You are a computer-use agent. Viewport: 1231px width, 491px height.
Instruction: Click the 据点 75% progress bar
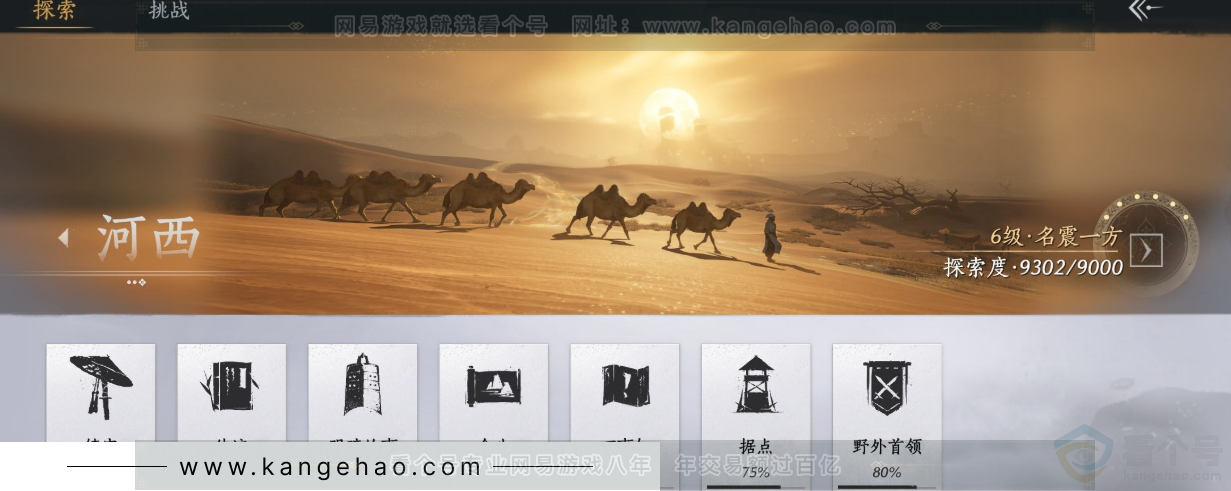tap(756, 487)
